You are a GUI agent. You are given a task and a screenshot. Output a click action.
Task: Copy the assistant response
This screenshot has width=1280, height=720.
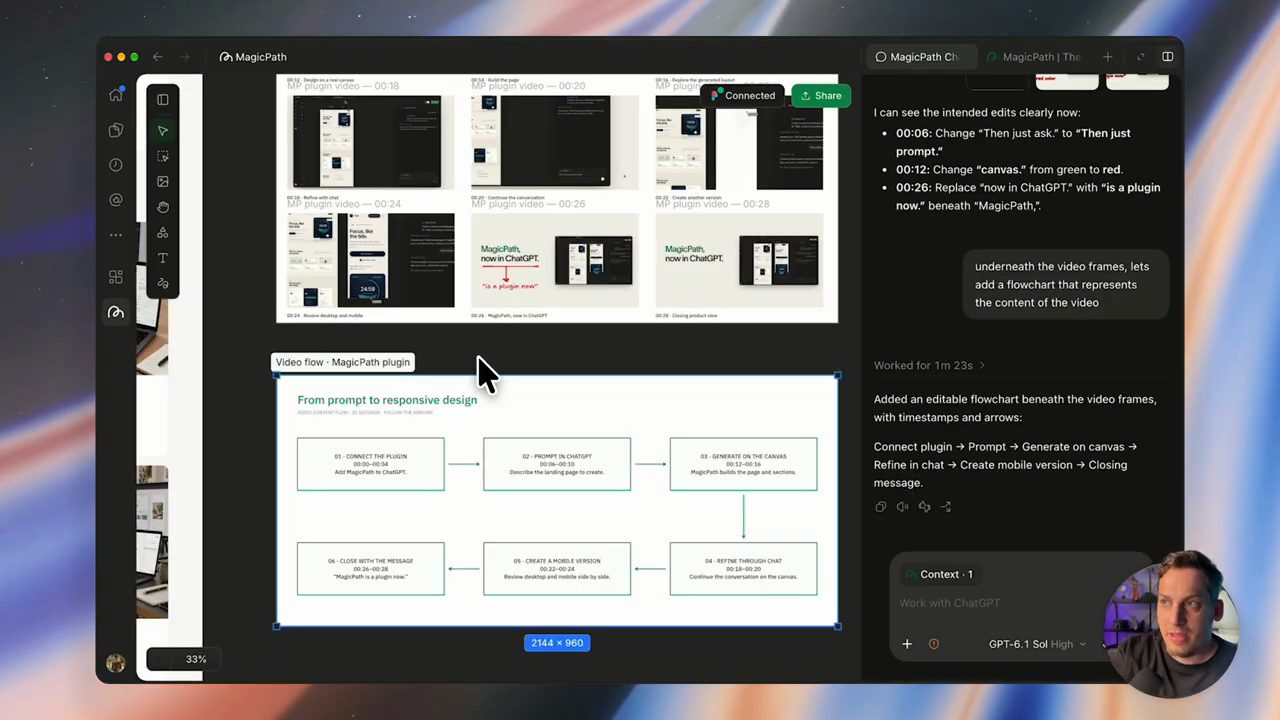(x=880, y=507)
